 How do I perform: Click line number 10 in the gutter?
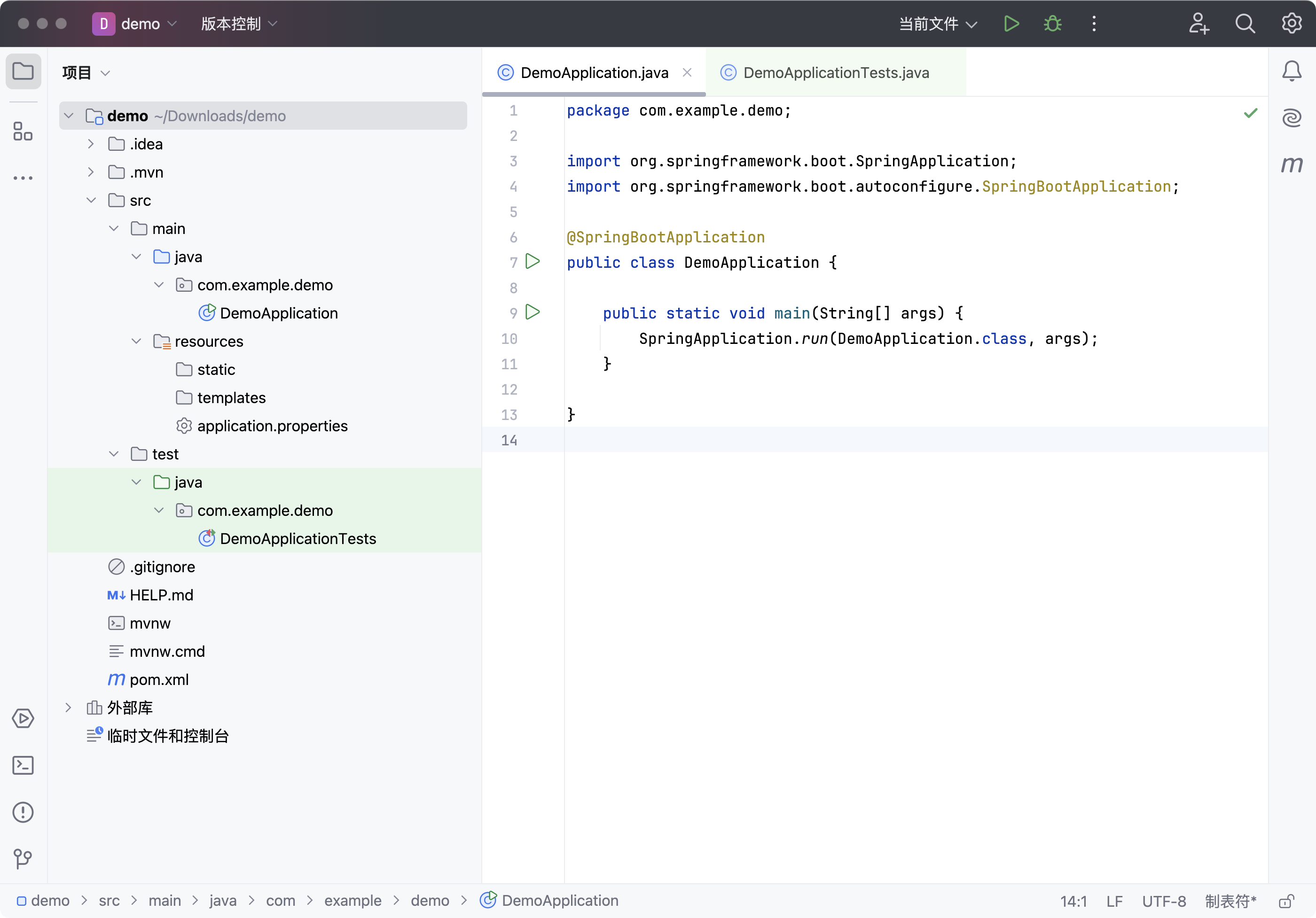(509, 339)
